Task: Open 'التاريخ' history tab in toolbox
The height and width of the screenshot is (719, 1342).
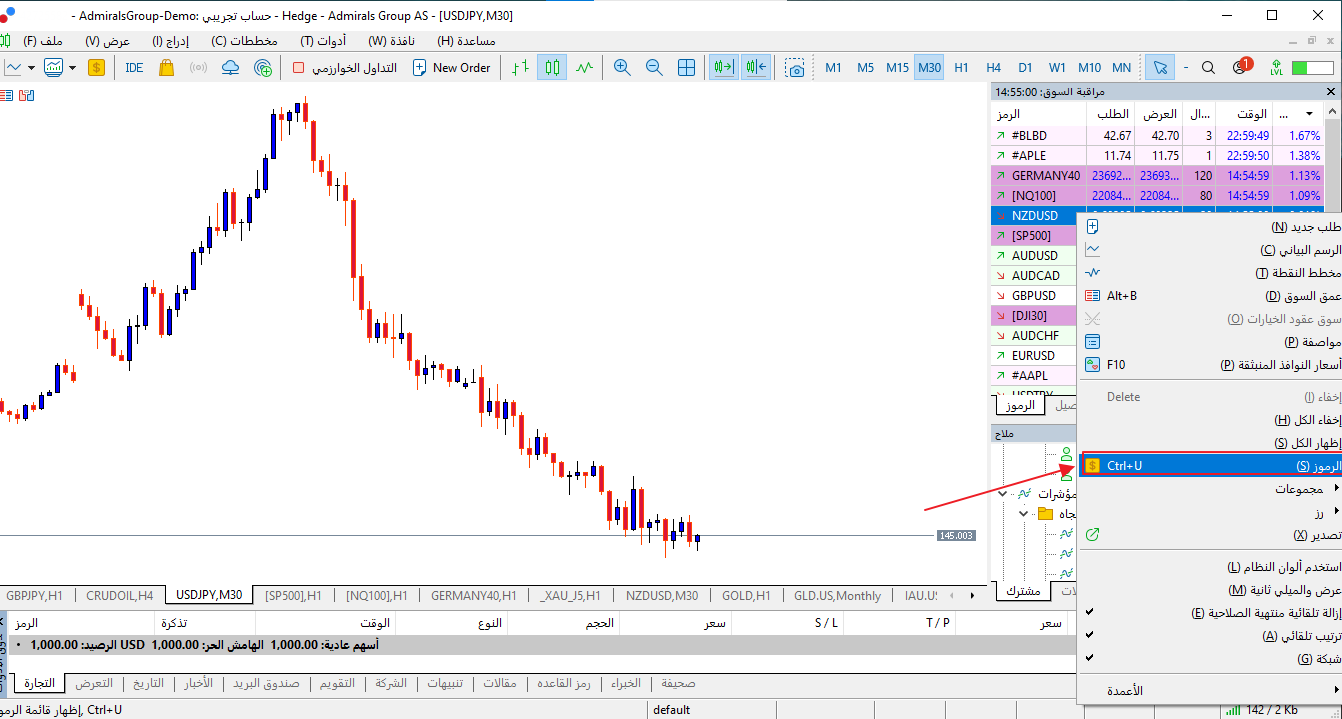Action: click(x=148, y=684)
